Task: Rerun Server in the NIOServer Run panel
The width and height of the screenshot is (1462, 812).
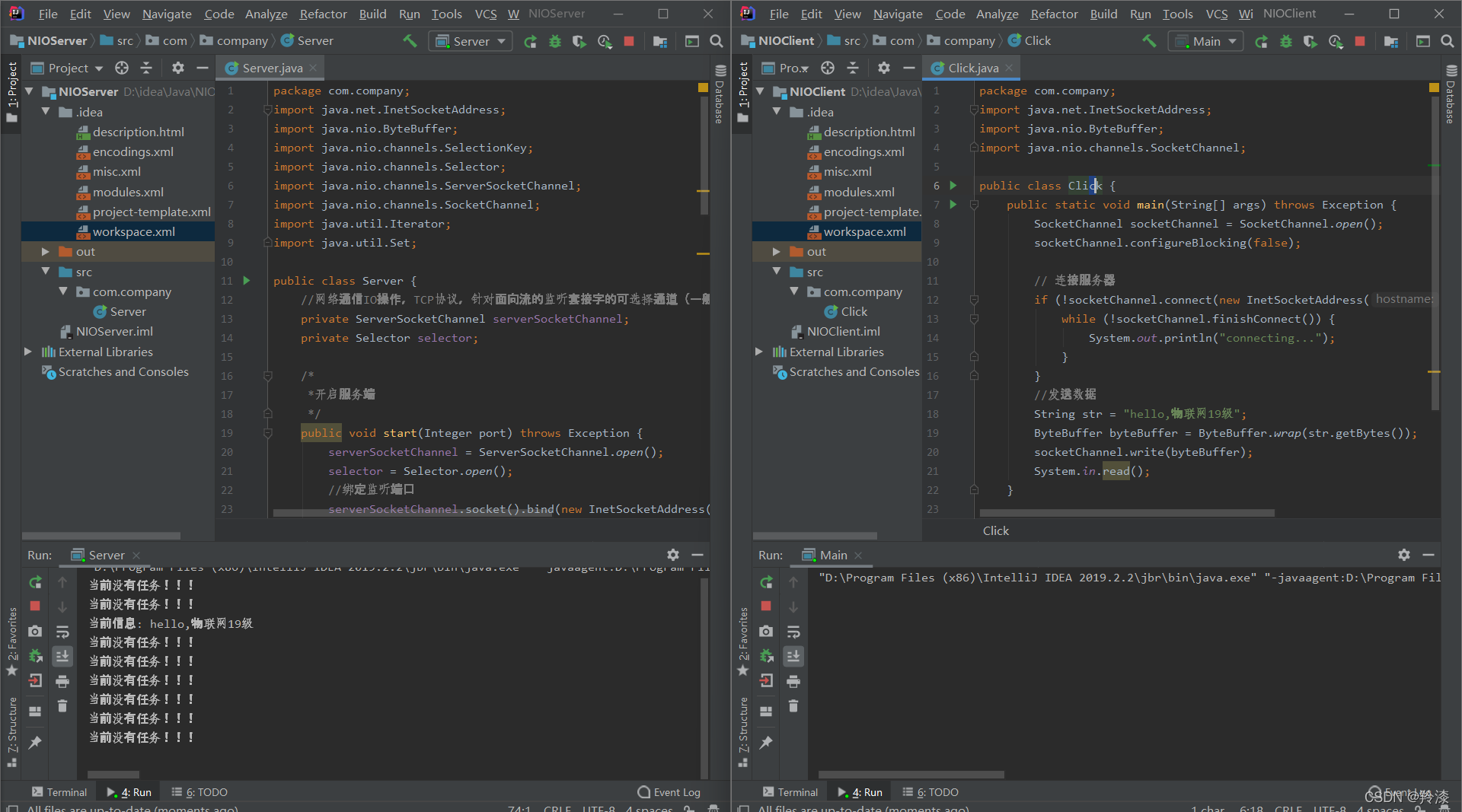Action: pos(35,582)
